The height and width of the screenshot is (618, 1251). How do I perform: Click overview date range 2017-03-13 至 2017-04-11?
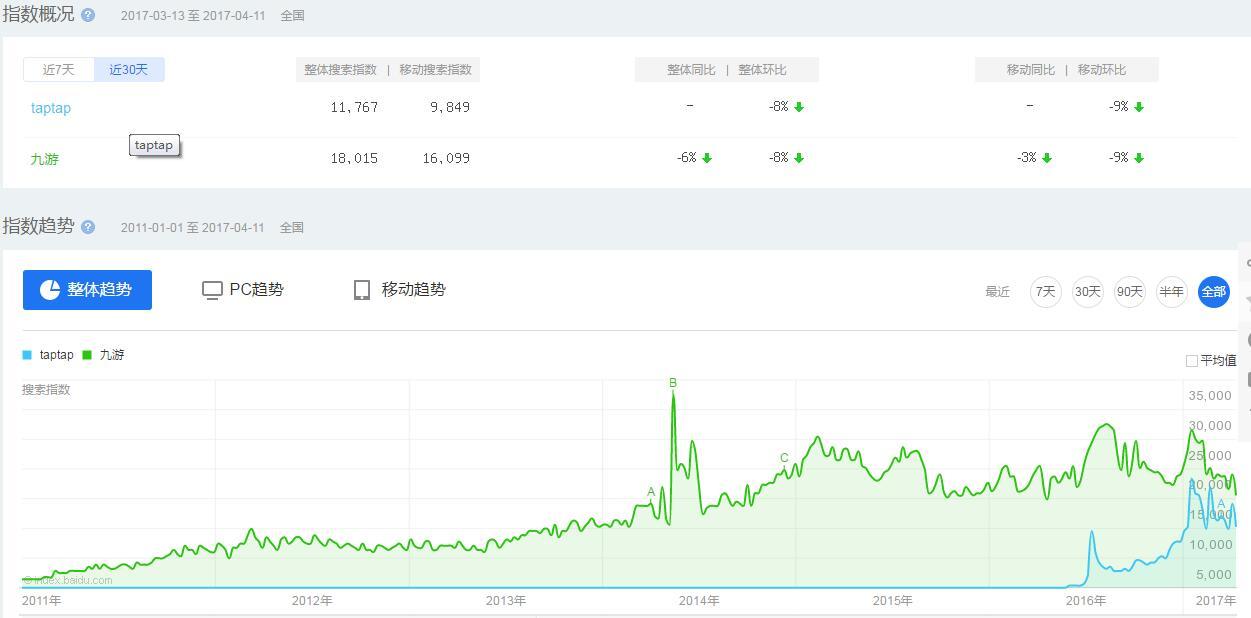point(193,16)
